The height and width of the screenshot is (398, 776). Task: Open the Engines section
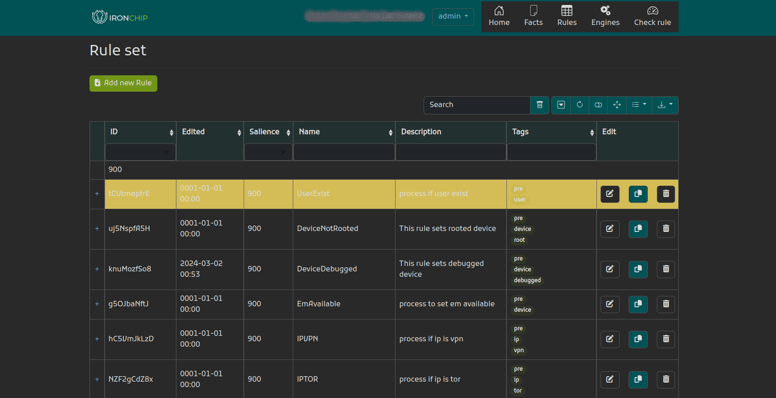(605, 16)
